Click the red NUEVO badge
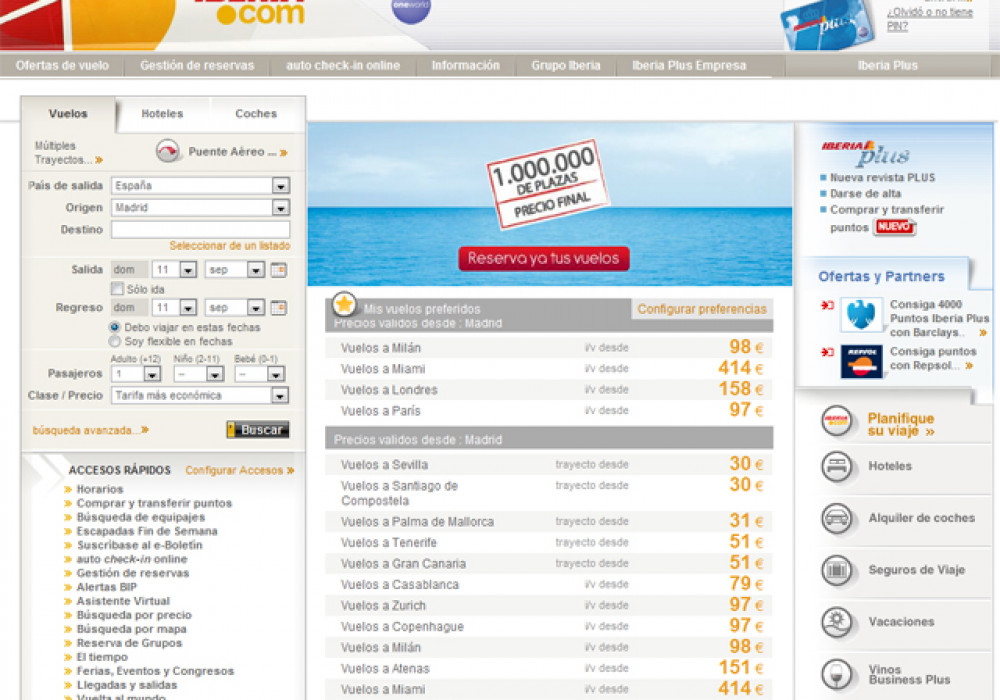1000x700 pixels. coord(894,226)
